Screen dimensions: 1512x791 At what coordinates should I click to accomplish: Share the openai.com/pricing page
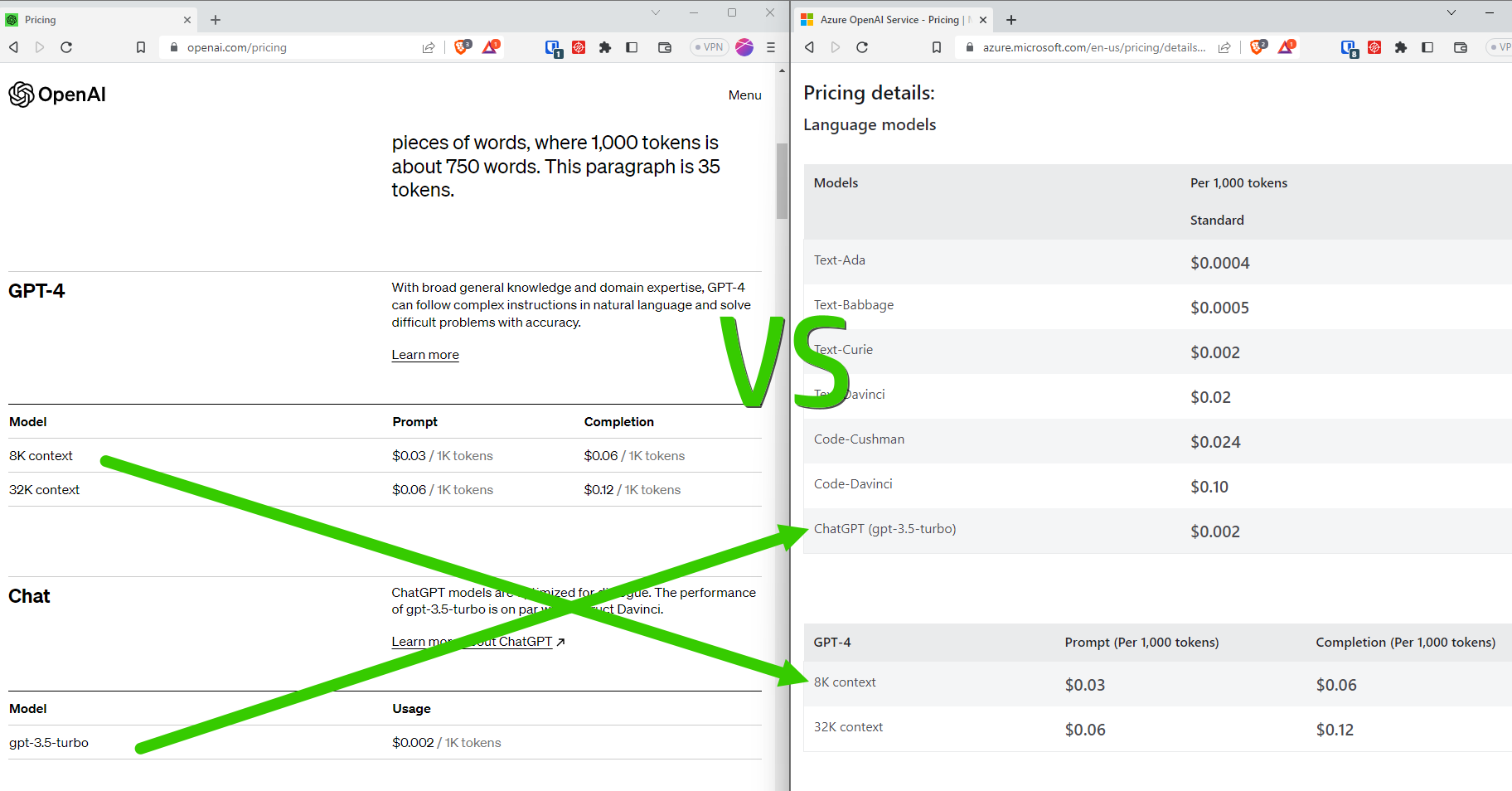coord(429,47)
